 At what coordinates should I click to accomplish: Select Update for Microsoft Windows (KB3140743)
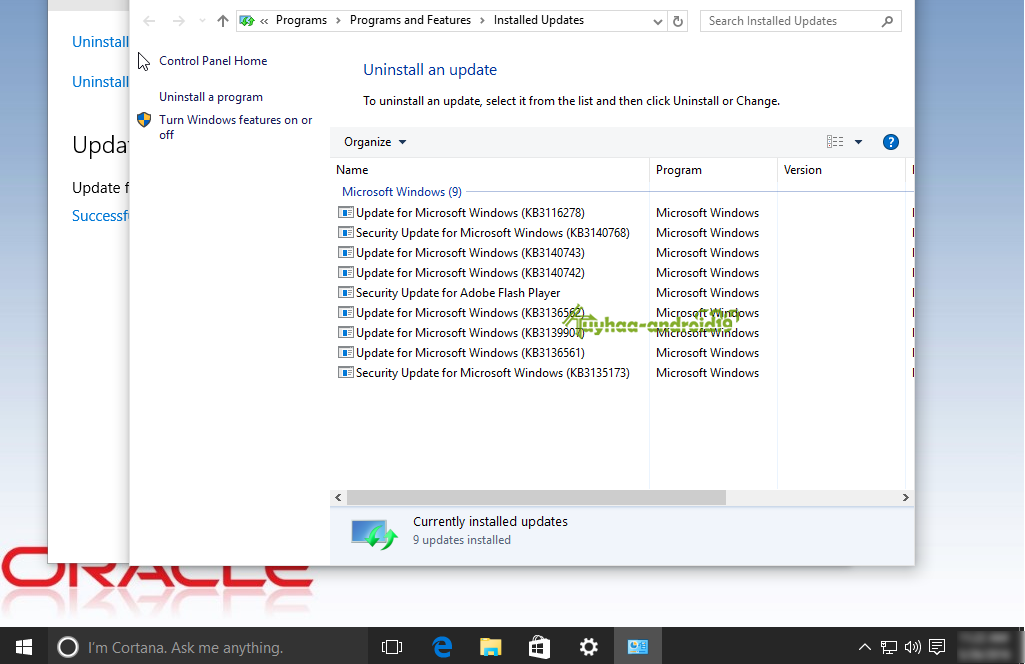[x=470, y=252]
